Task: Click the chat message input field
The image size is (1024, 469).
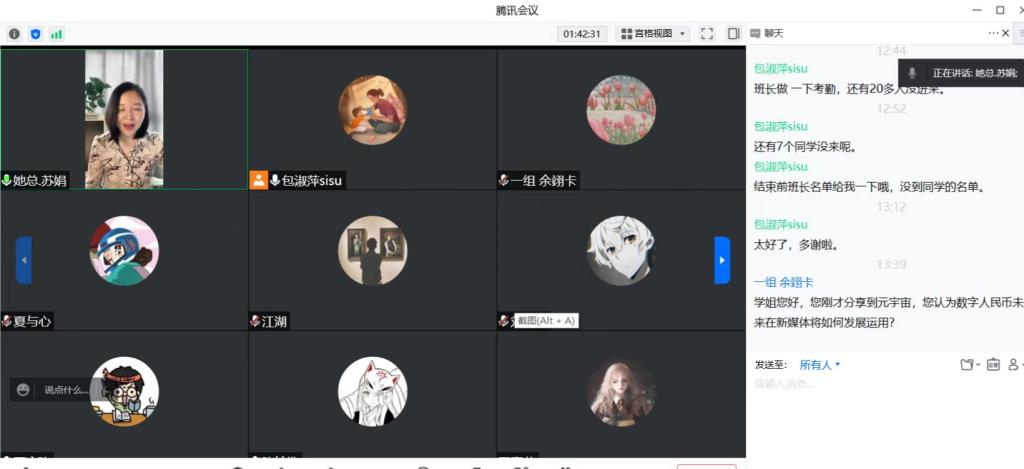Action: pyautogui.click(x=880, y=384)
